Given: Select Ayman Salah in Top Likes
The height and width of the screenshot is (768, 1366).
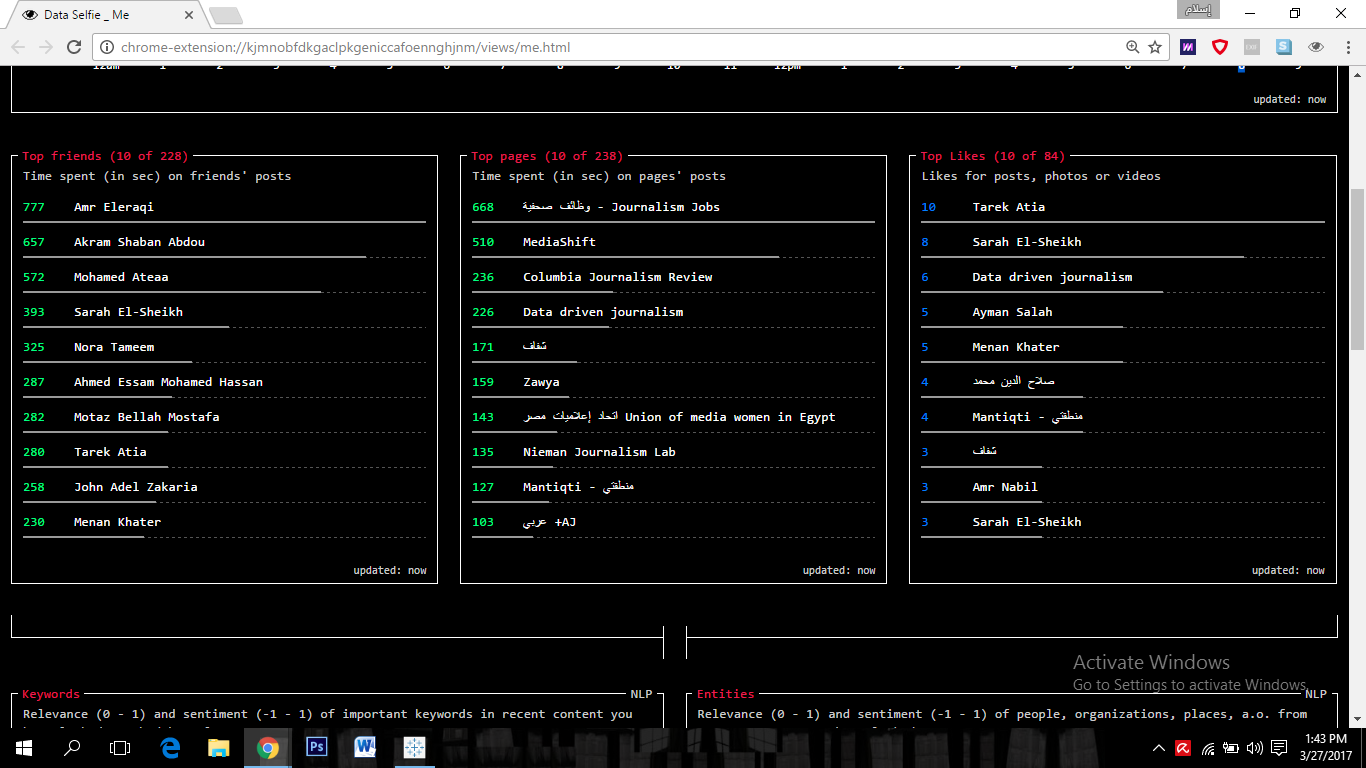Looking at the screenshot, I should tap(1012, 312).
